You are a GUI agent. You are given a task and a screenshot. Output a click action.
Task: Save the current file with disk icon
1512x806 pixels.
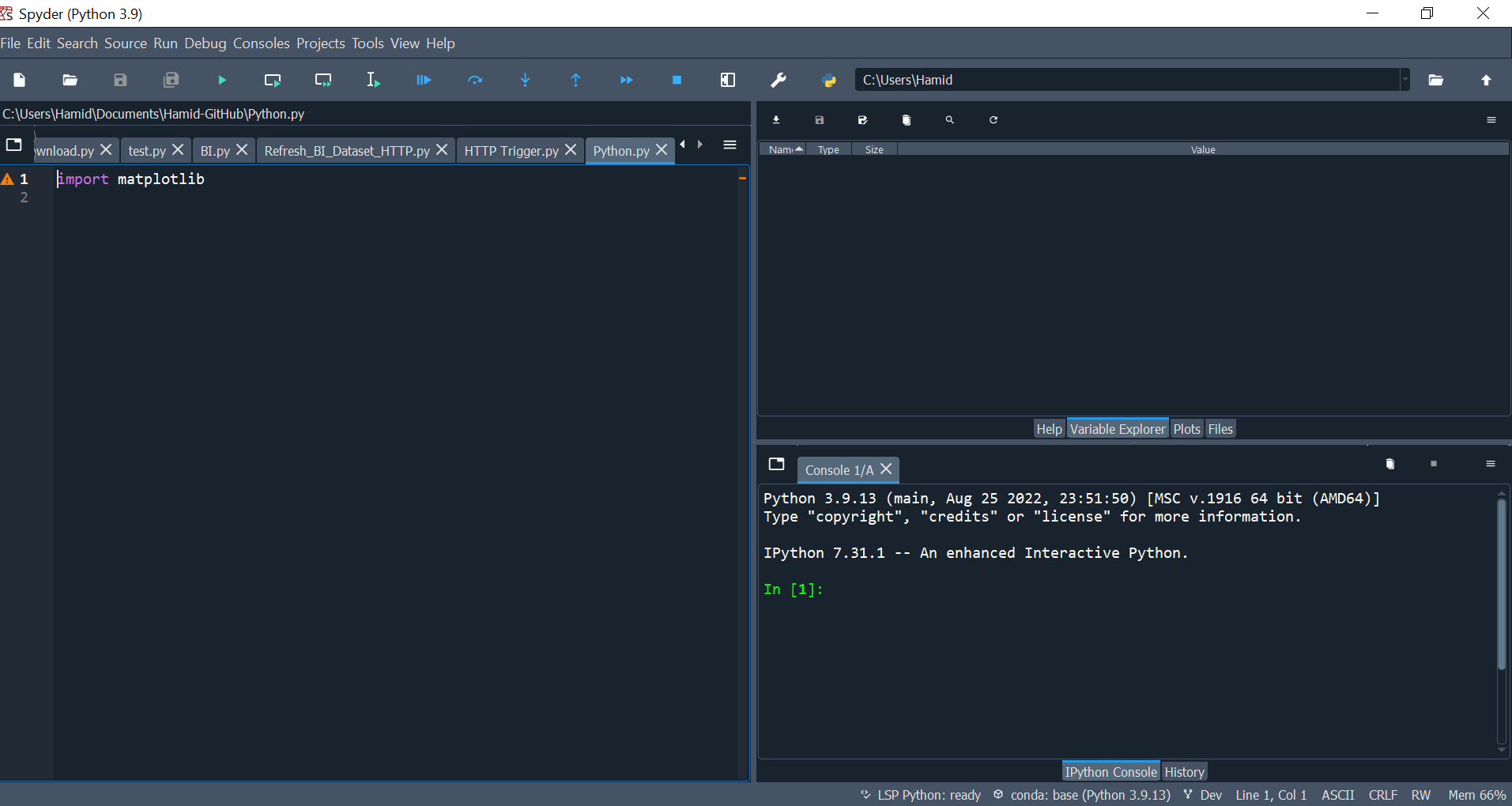tap(120, 80)
